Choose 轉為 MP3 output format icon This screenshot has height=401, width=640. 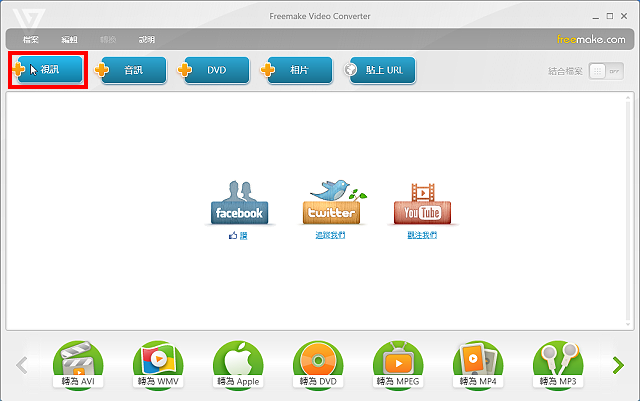558,365
